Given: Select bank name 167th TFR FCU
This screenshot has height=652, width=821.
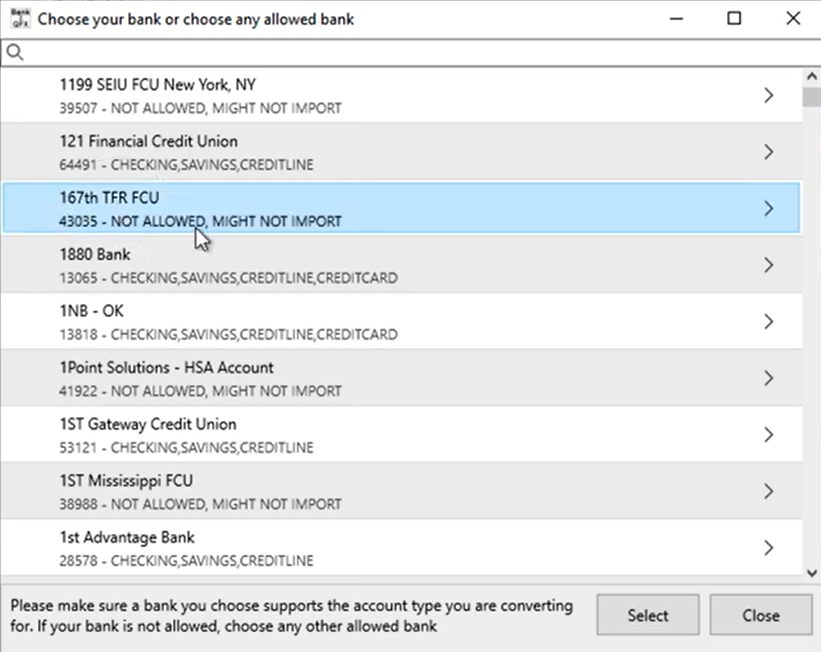Looking at the screenshot, I should (x=109, y=198).
